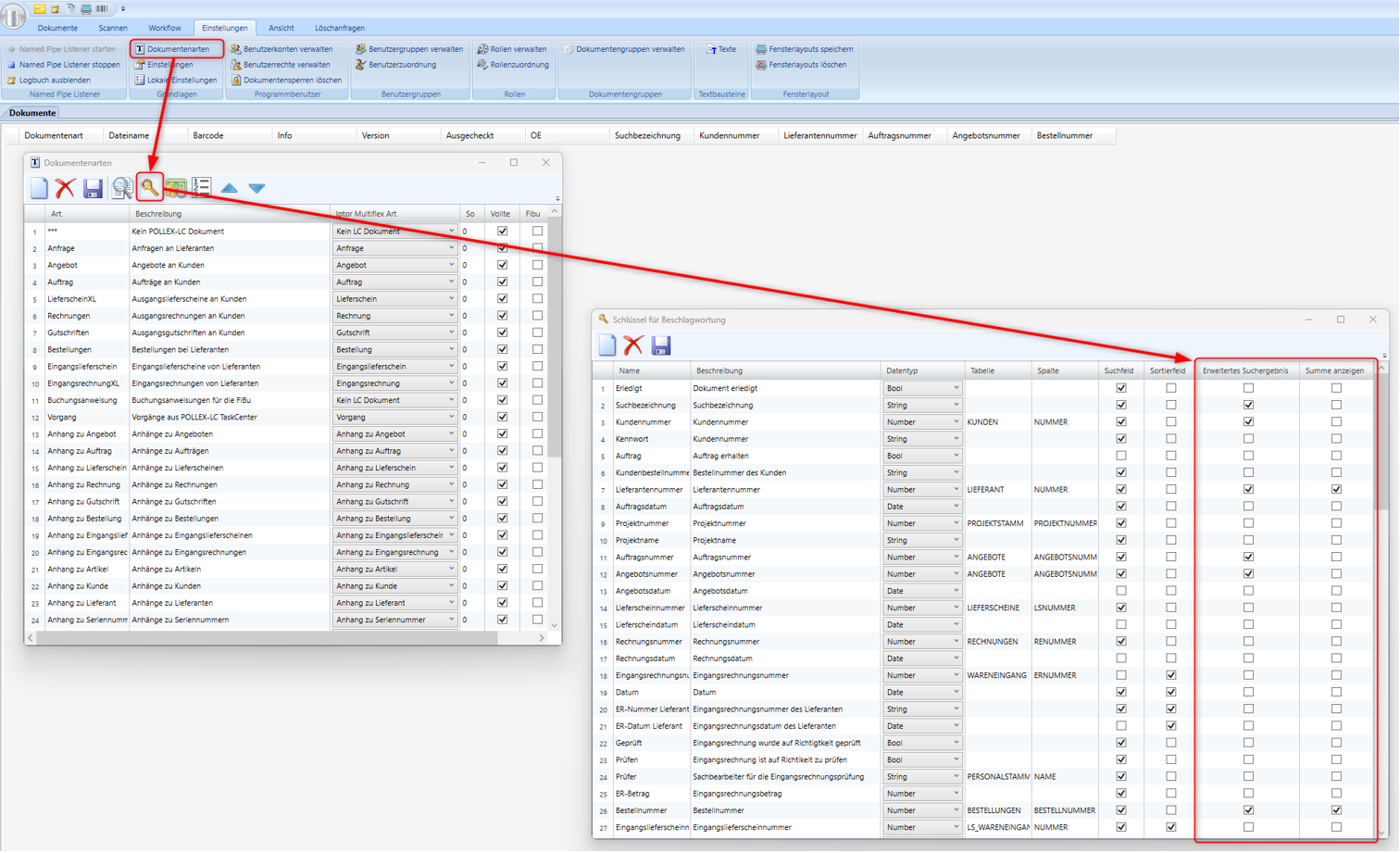Screen dimensions: 1400x853
Task: Click the red X delete icon in Dokumentenarten
Action: (x=65, y=188)
